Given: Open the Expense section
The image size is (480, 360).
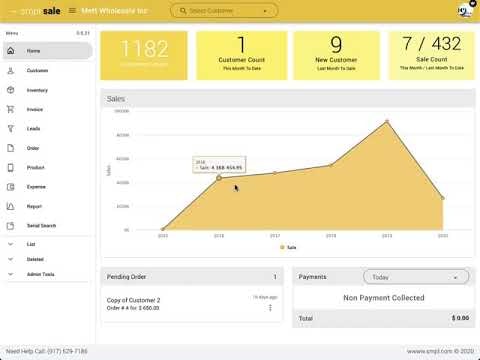Looking at the screenshot, I should tap(47, 187).
